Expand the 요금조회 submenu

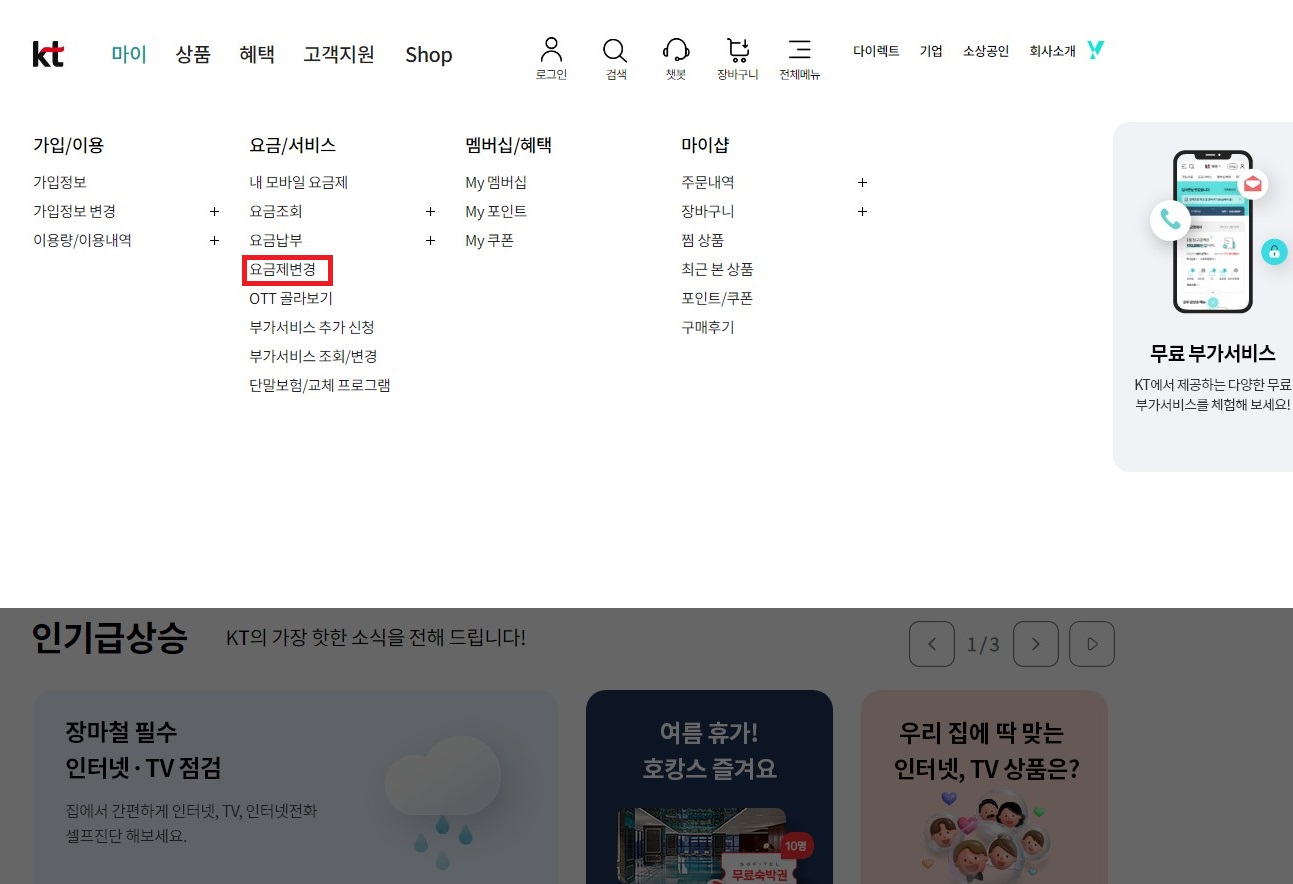(x=430, y=211)
